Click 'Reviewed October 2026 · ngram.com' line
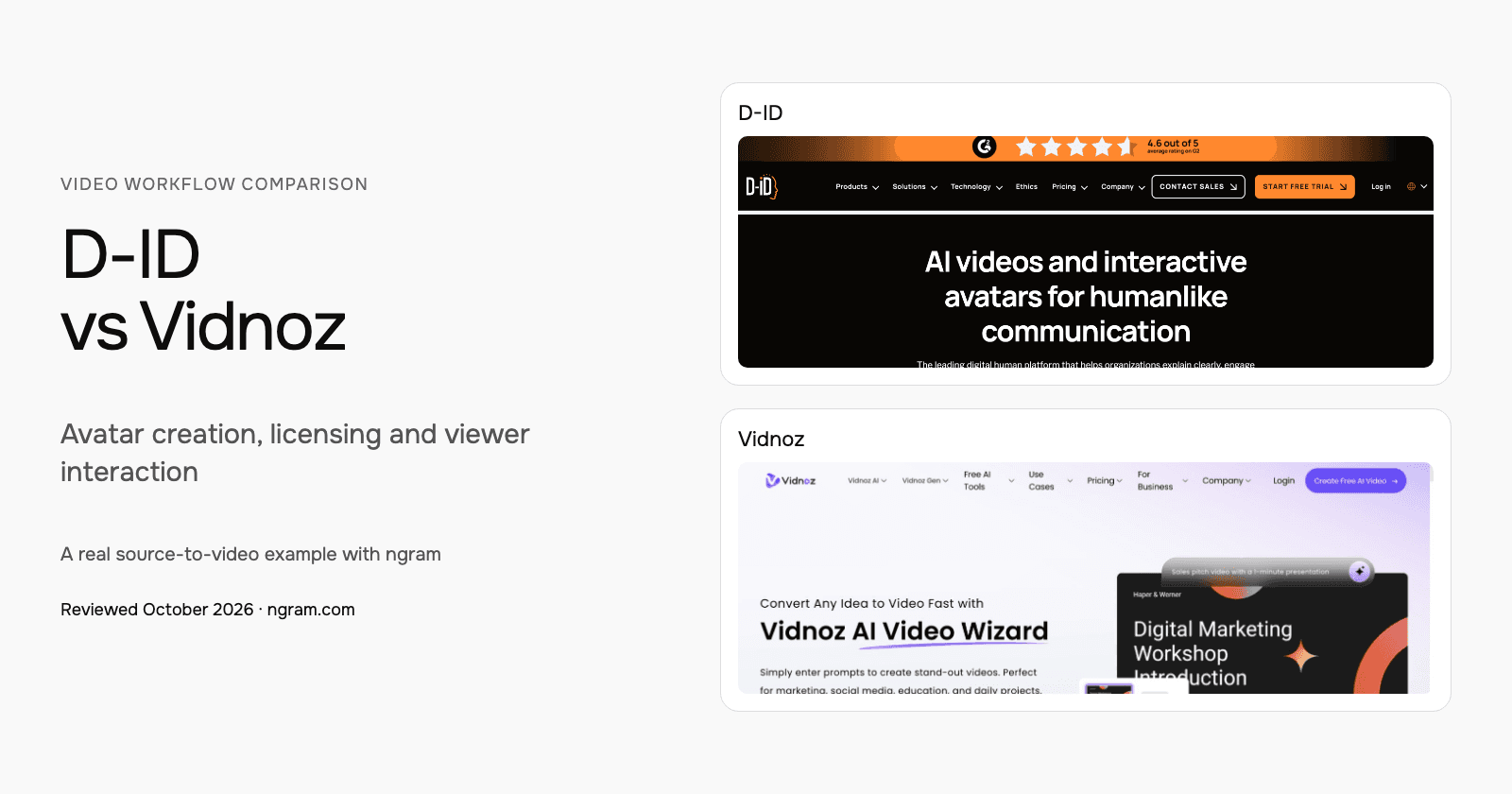The width and height of the screenshot is (1512, 794). pyautogui.click(x=208, y=610)
